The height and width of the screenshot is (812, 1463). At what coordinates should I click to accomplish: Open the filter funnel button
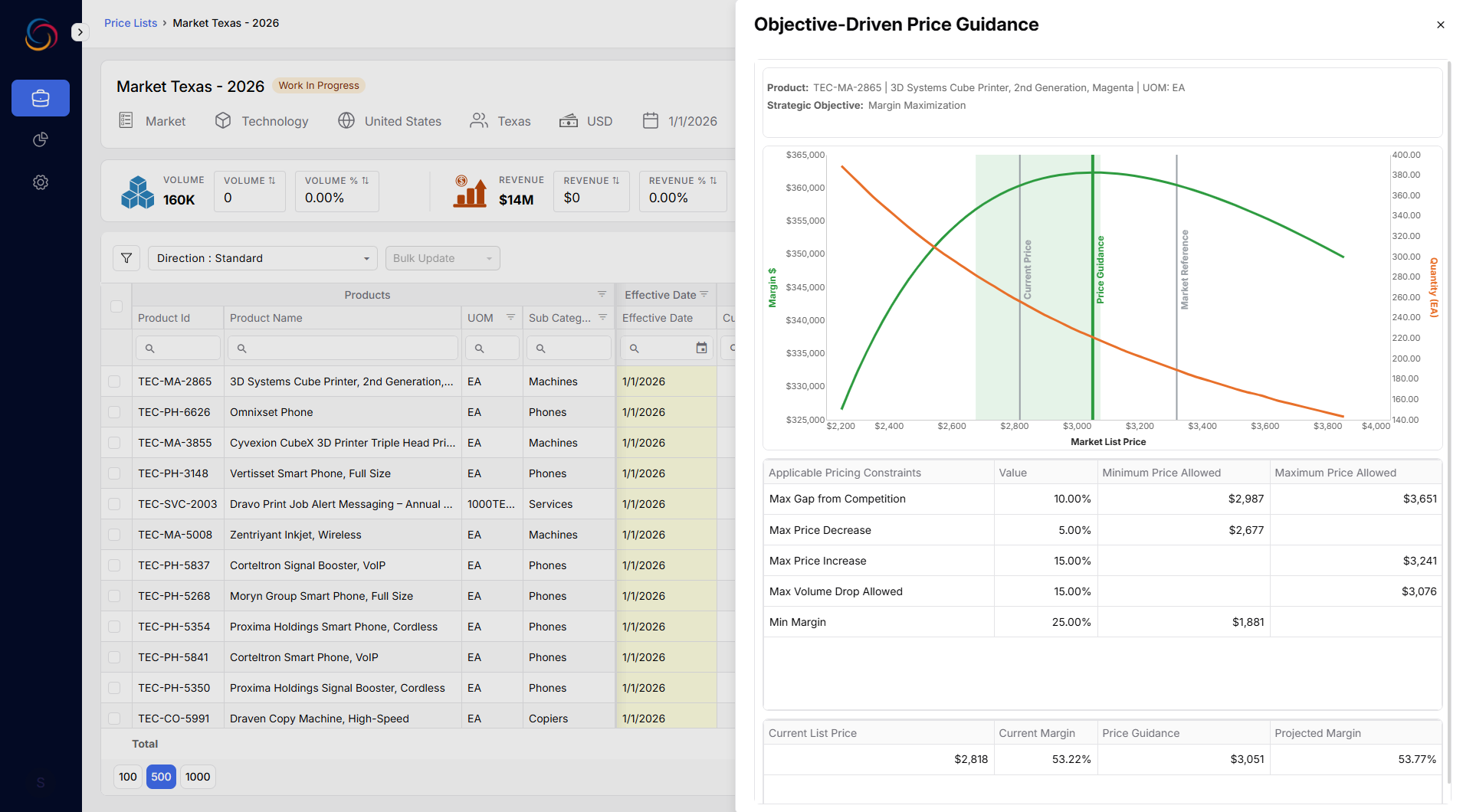pos(126,258)
